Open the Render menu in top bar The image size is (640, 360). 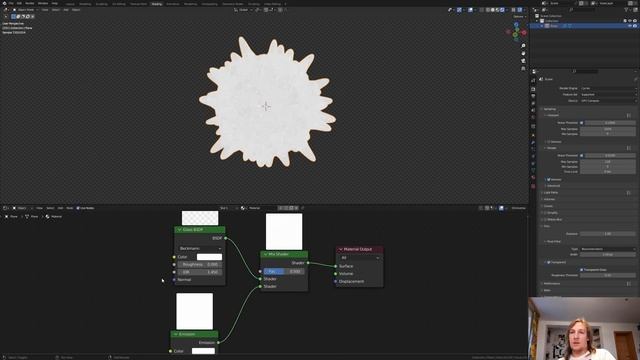tap(29, 3)
